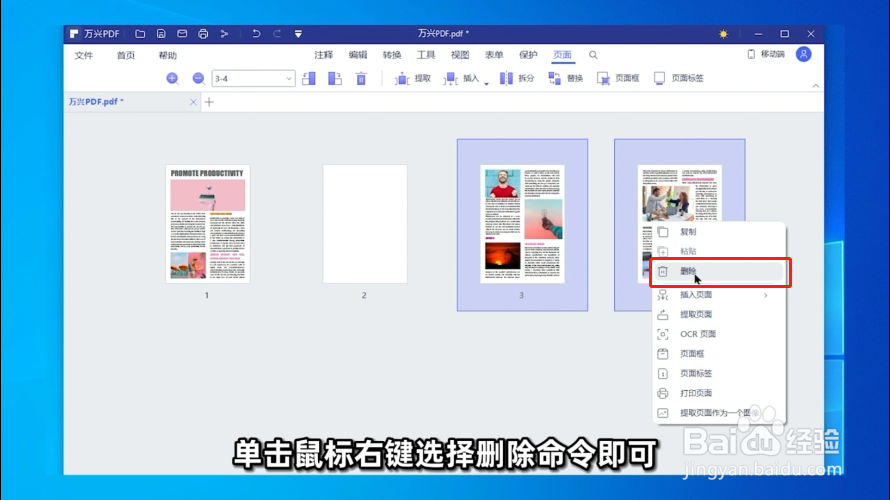Zoom in thumbnails with plus icon

(173, 78)
